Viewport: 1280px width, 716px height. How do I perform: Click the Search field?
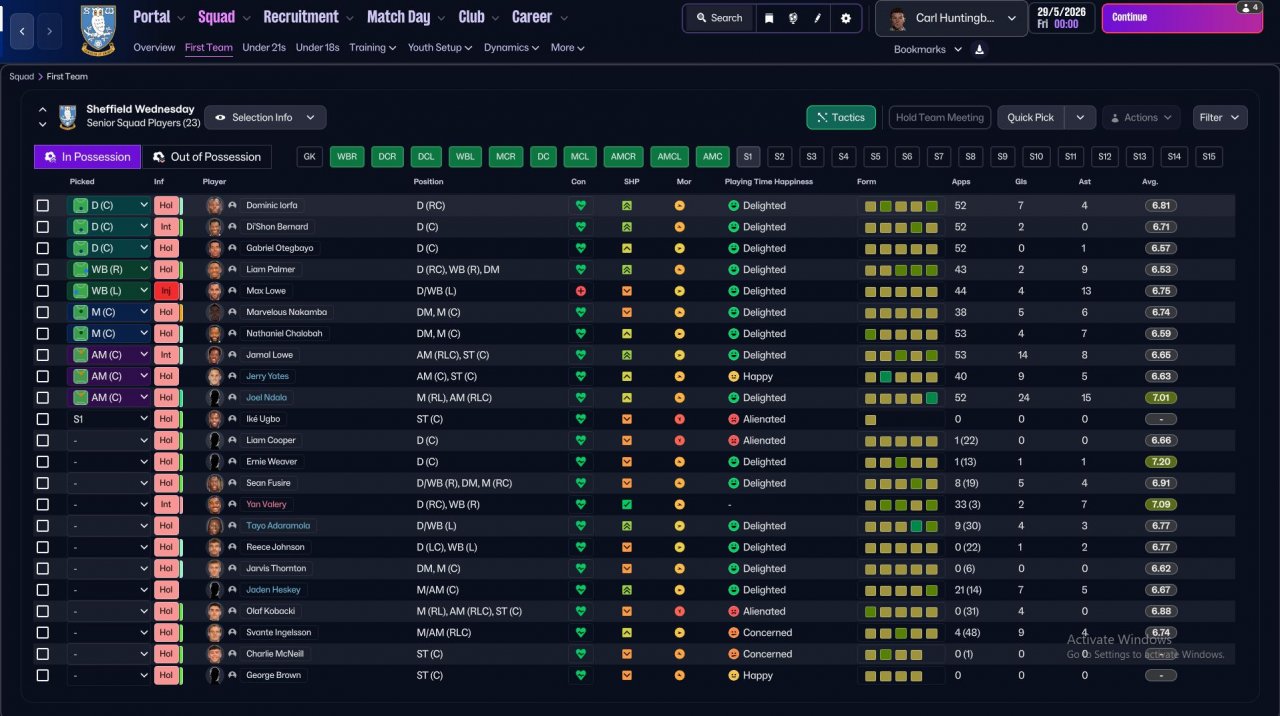click(718, 18)
